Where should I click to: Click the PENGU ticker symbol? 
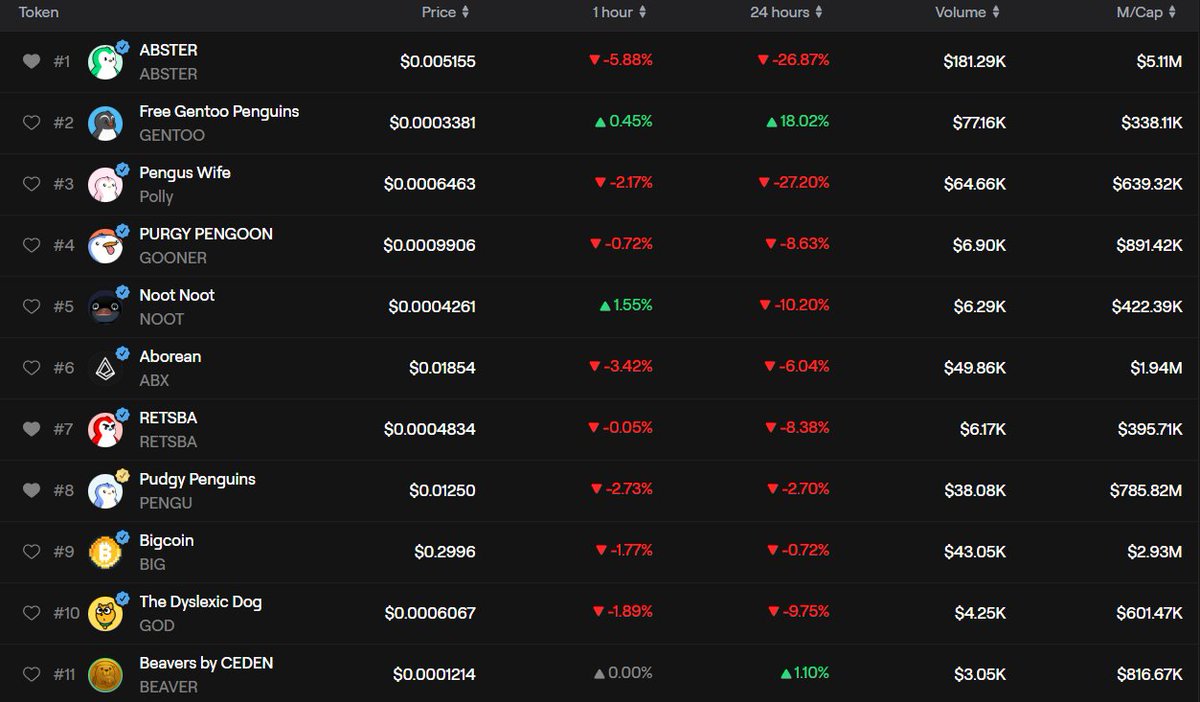[x=165, y=503]
